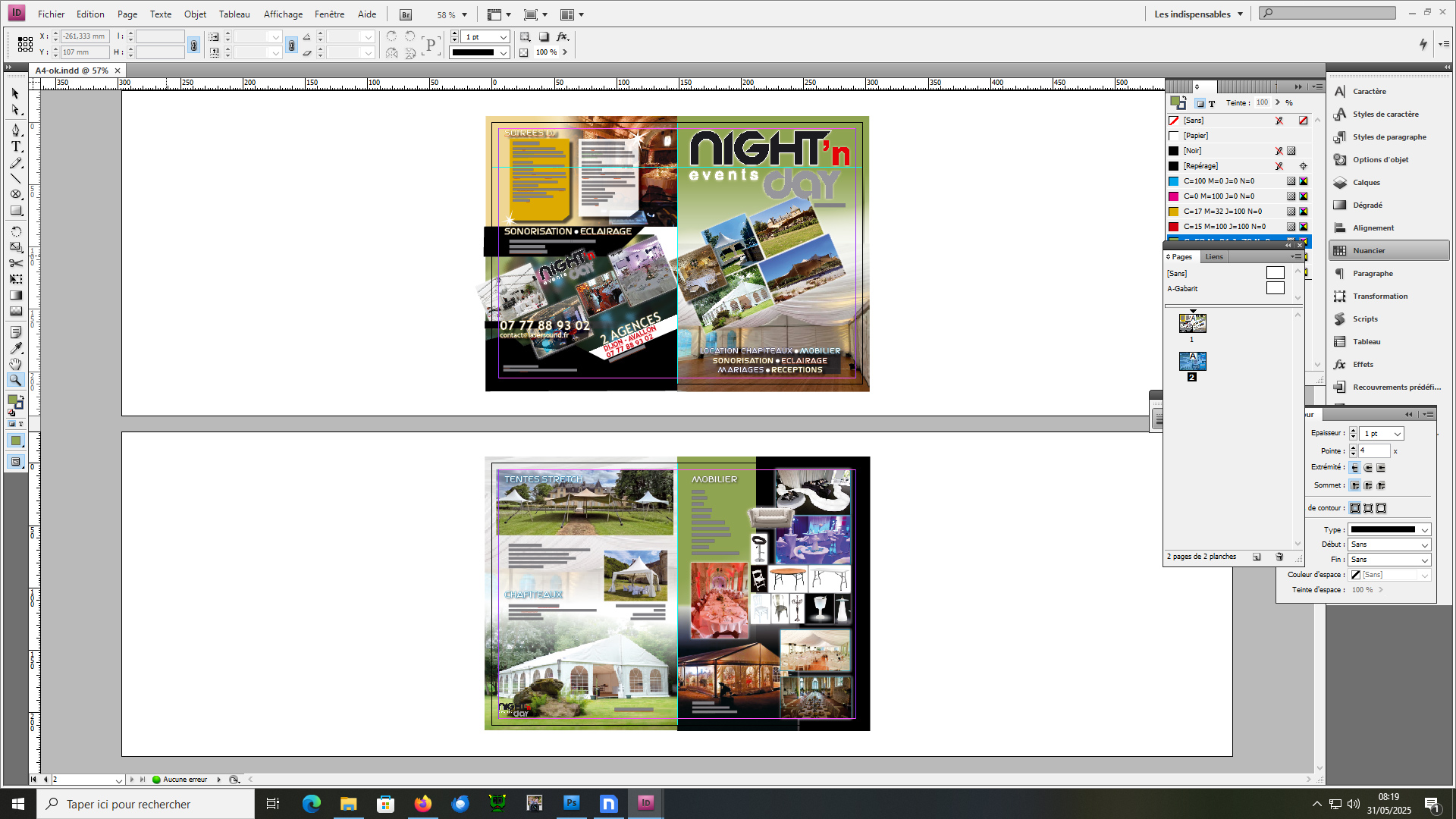The height and width of the screenshot is (819, 1456).
Task: Select the Note tool
Action: pyautogui.click(x=15, y=332)
